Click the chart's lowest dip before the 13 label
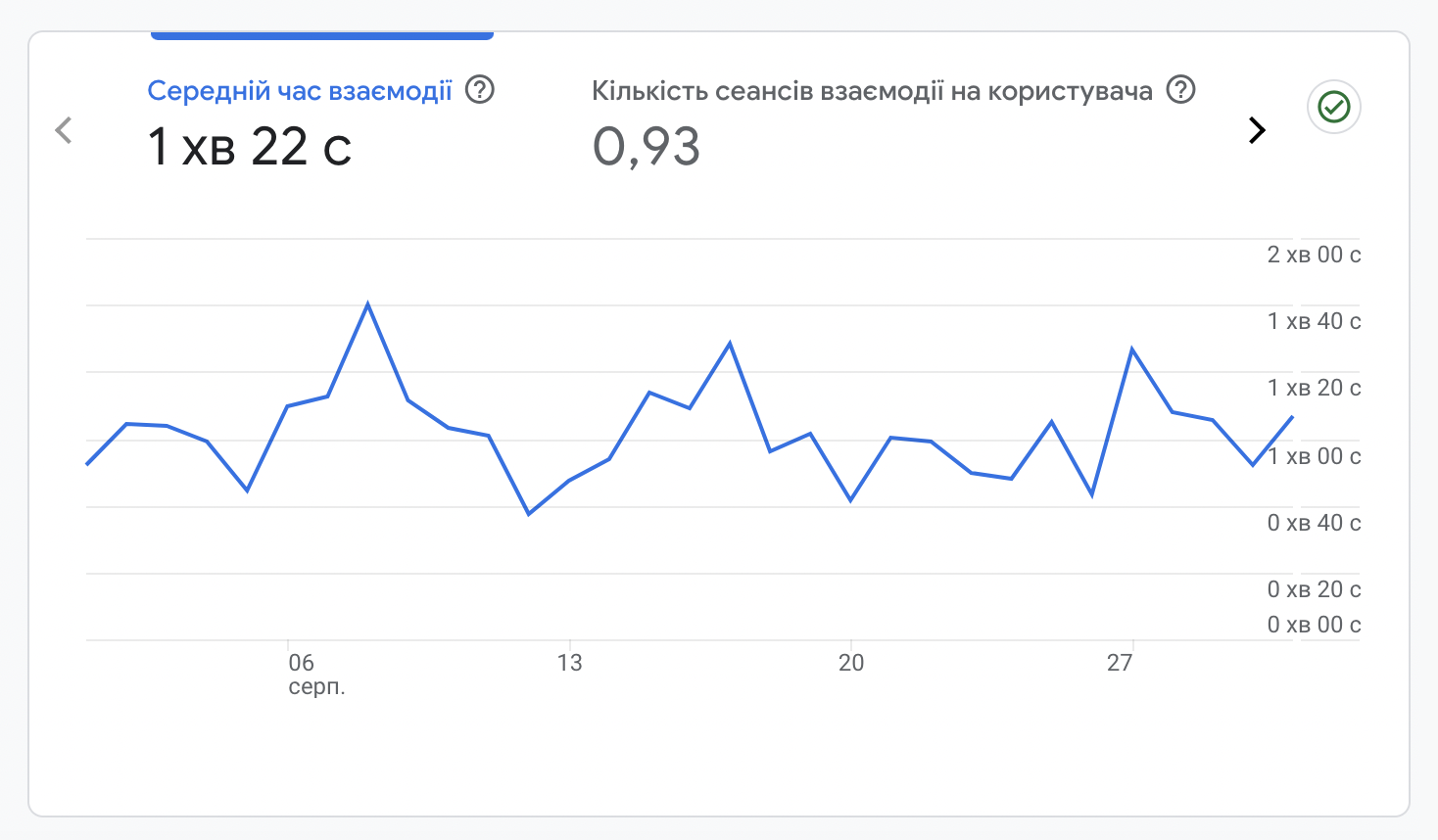The image size is (1438, 840). click(x=529, y=513)
